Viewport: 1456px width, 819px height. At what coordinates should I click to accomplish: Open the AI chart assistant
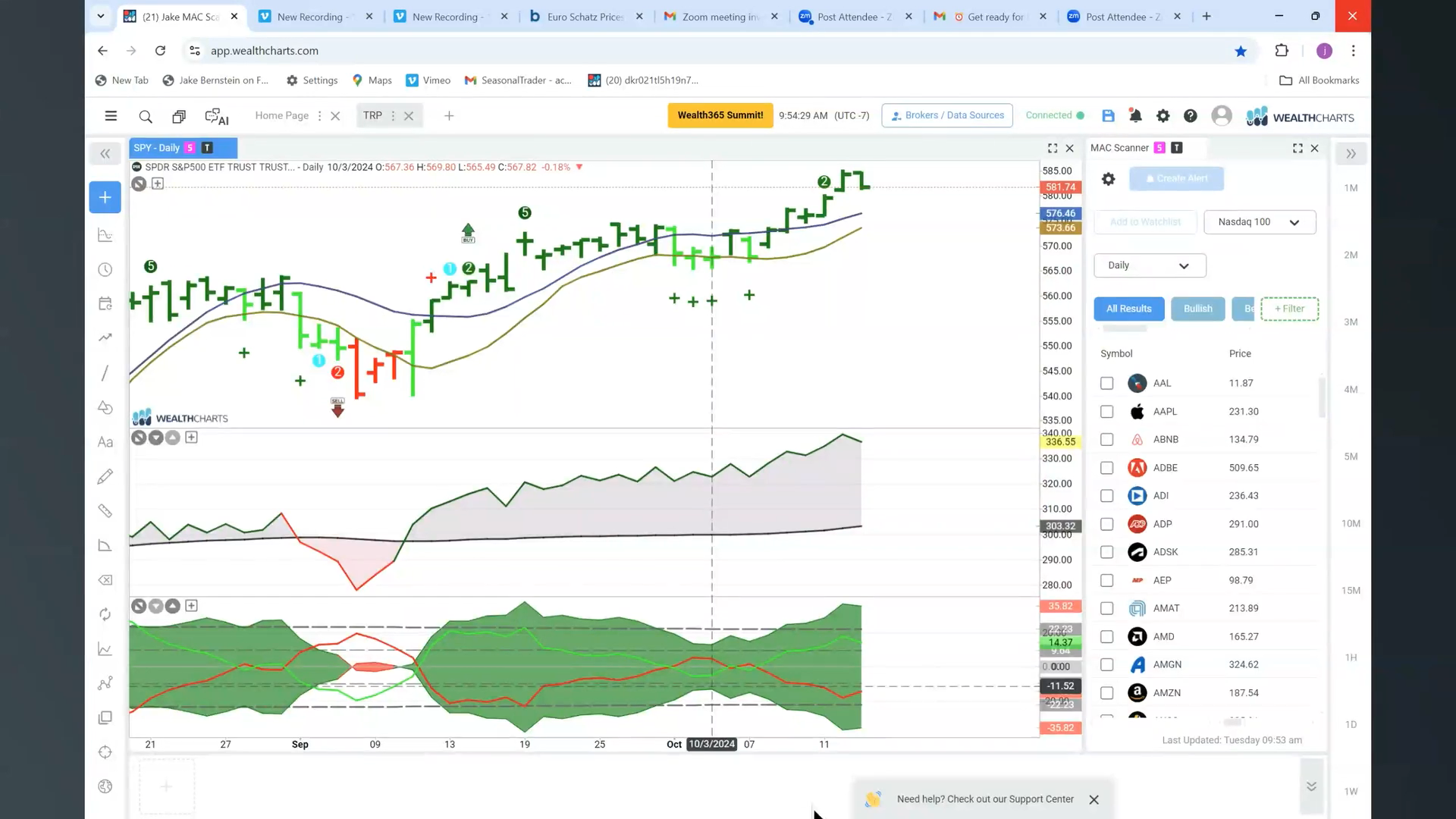(x=217, y=116)
